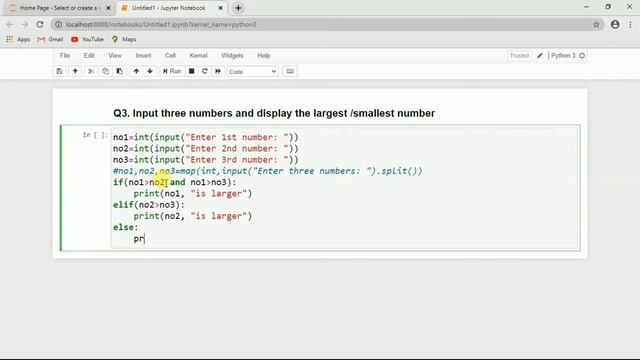Open the command palette keyboard icon

290,71
